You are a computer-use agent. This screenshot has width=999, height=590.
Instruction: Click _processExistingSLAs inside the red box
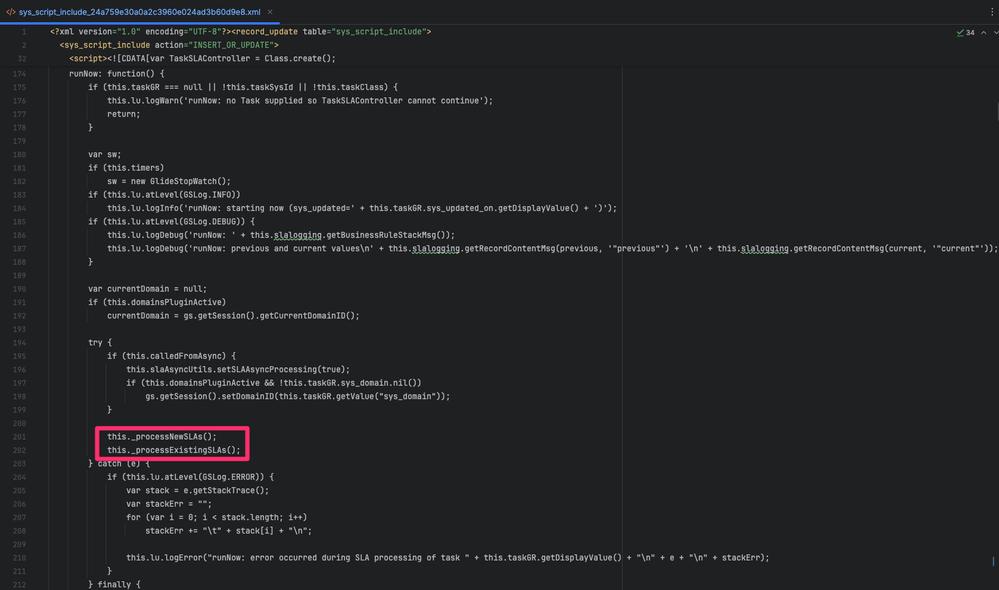pyautogui.click(x=174, y=449)
